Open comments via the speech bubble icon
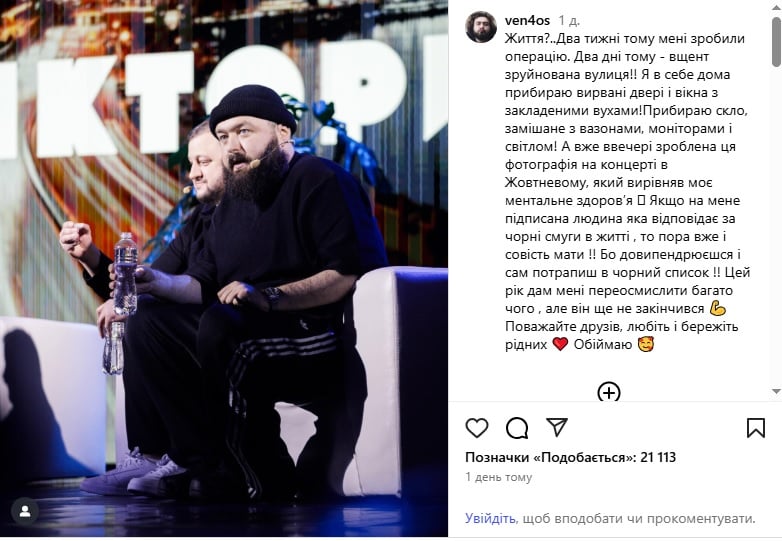 coord(517,428)
